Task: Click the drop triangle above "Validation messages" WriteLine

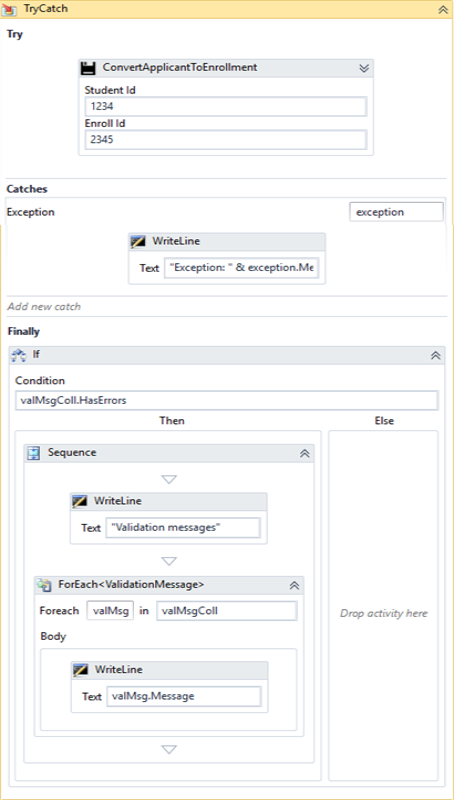Action: point(169,479)
